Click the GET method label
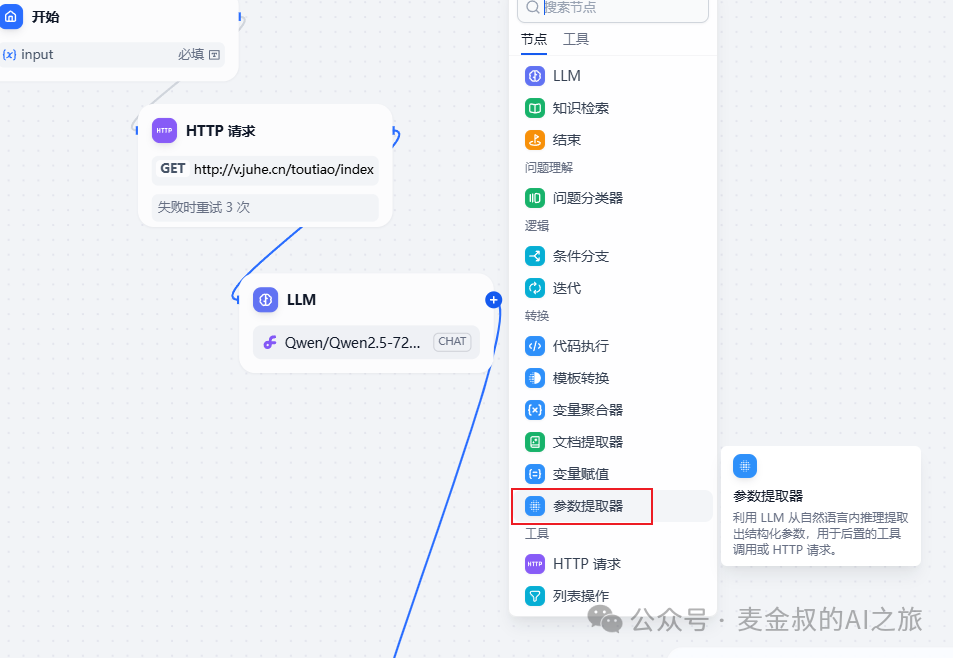Screen dimensions: 953x658 click(x=173, y=169)
